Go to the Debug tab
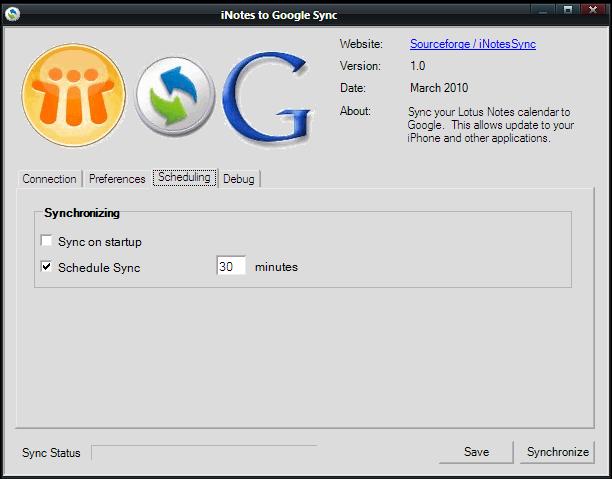 (x=239, y=179)
